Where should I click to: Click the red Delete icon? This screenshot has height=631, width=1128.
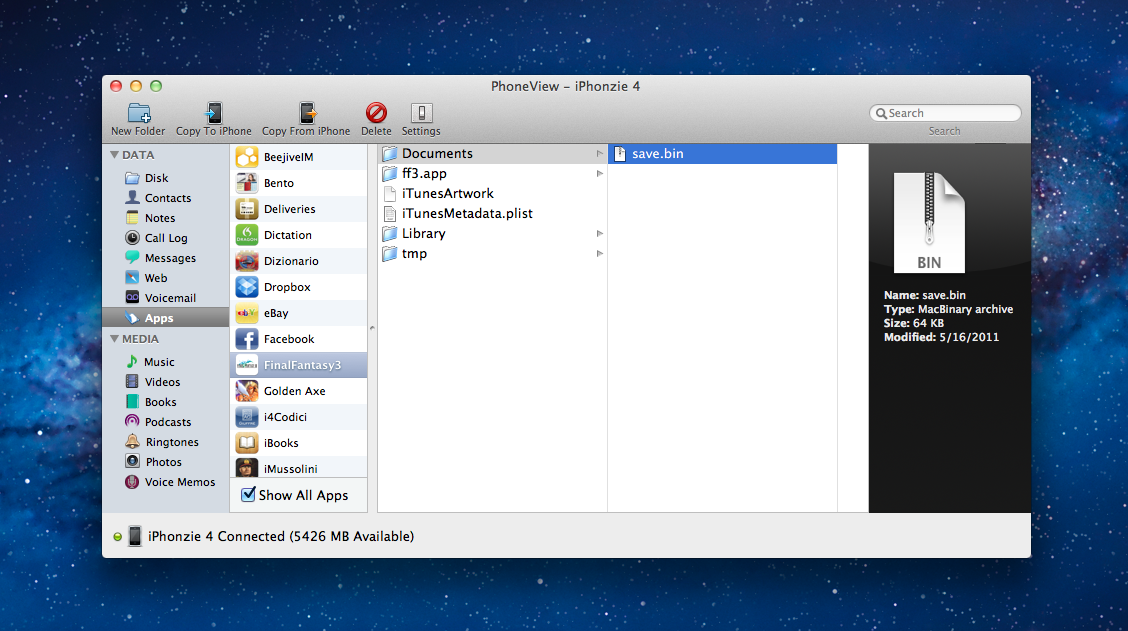(376, 113)
